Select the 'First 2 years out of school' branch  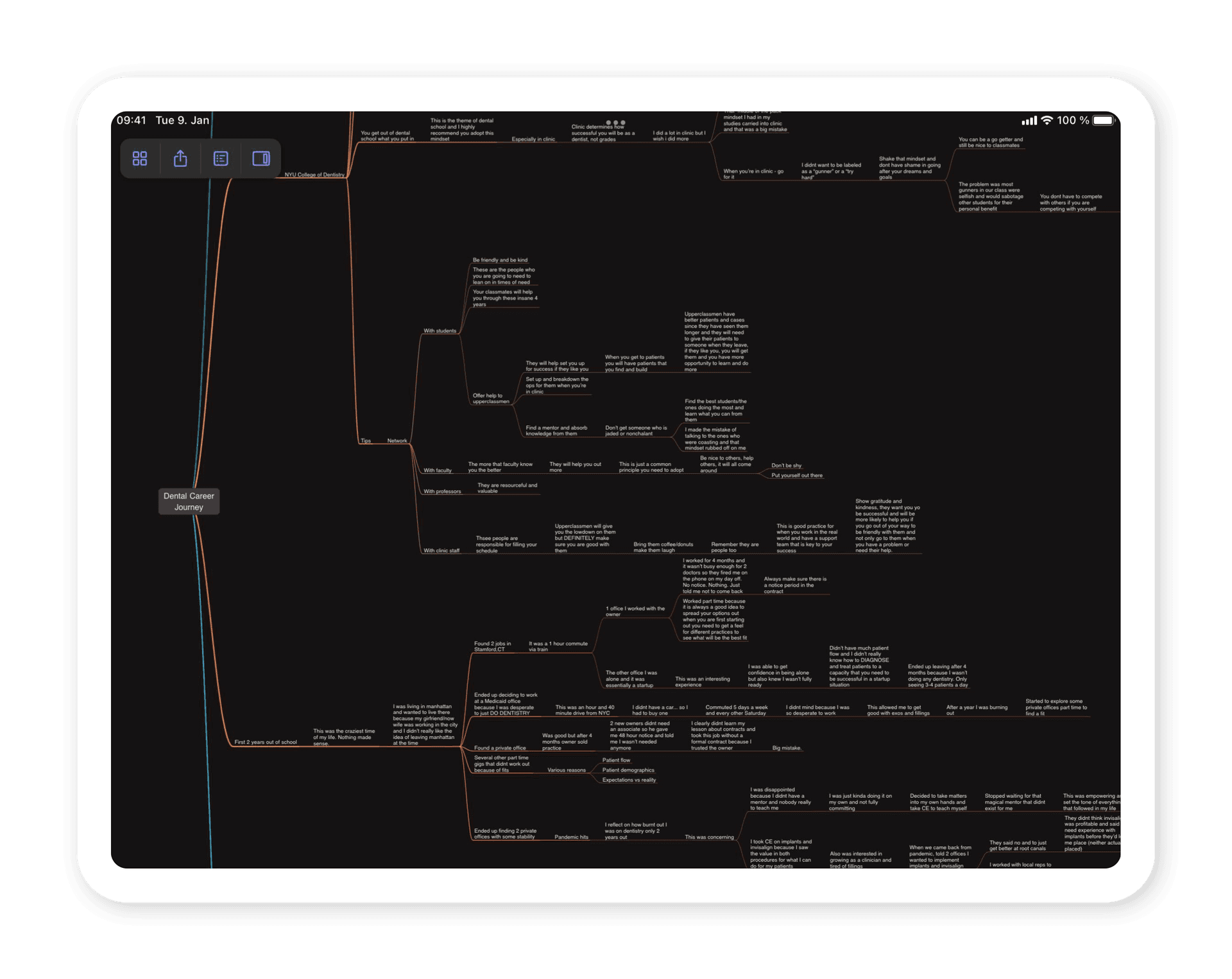click(265, 741)
